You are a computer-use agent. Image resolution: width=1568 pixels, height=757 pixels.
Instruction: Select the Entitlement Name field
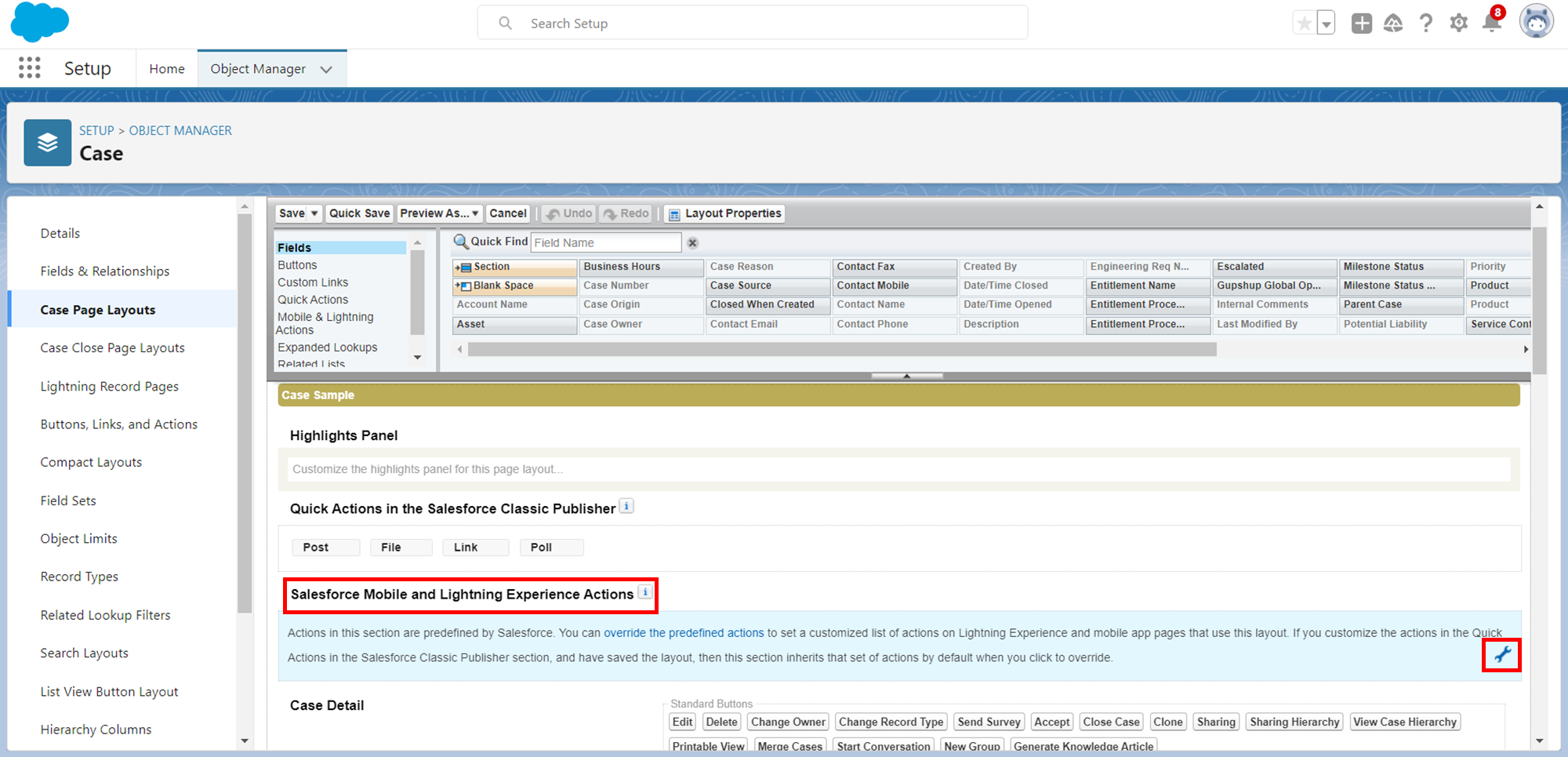(1149, 286)
